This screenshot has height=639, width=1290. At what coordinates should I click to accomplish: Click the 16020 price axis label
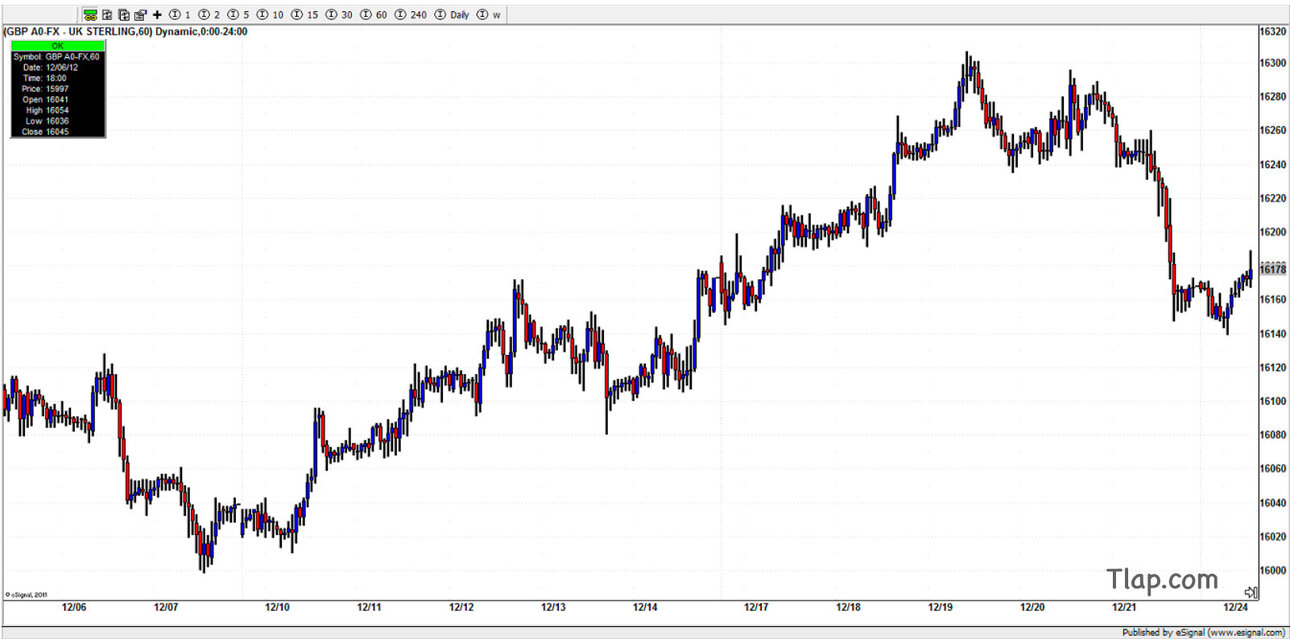coord(1272,537)
